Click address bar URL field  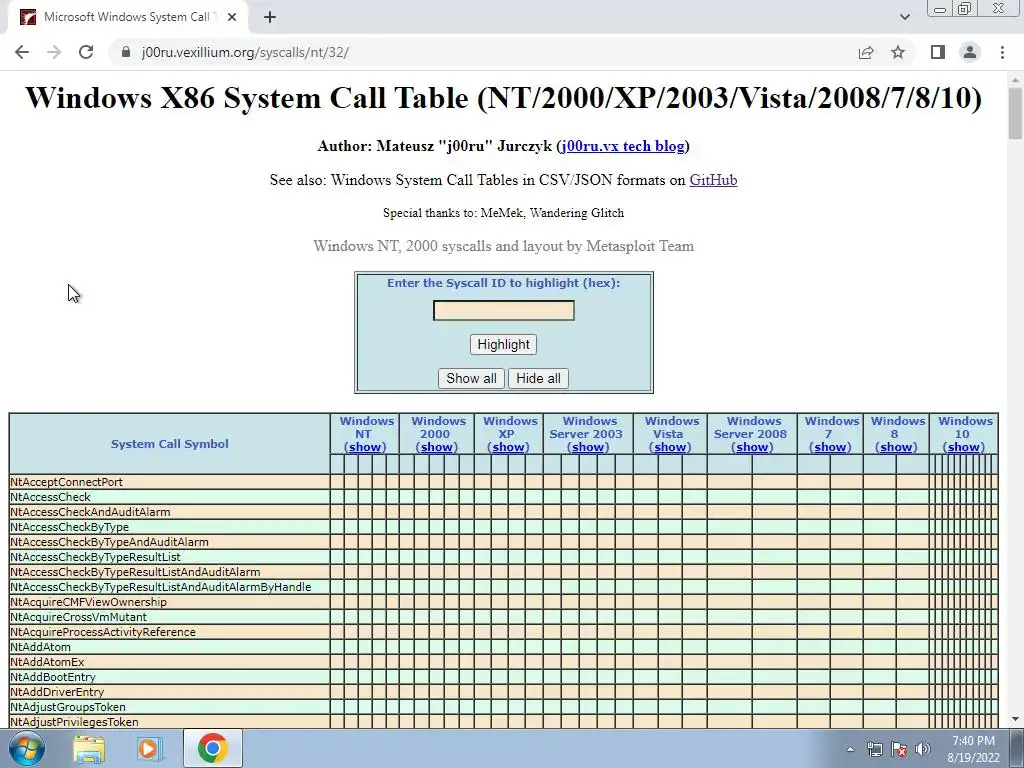pos(483,52)
